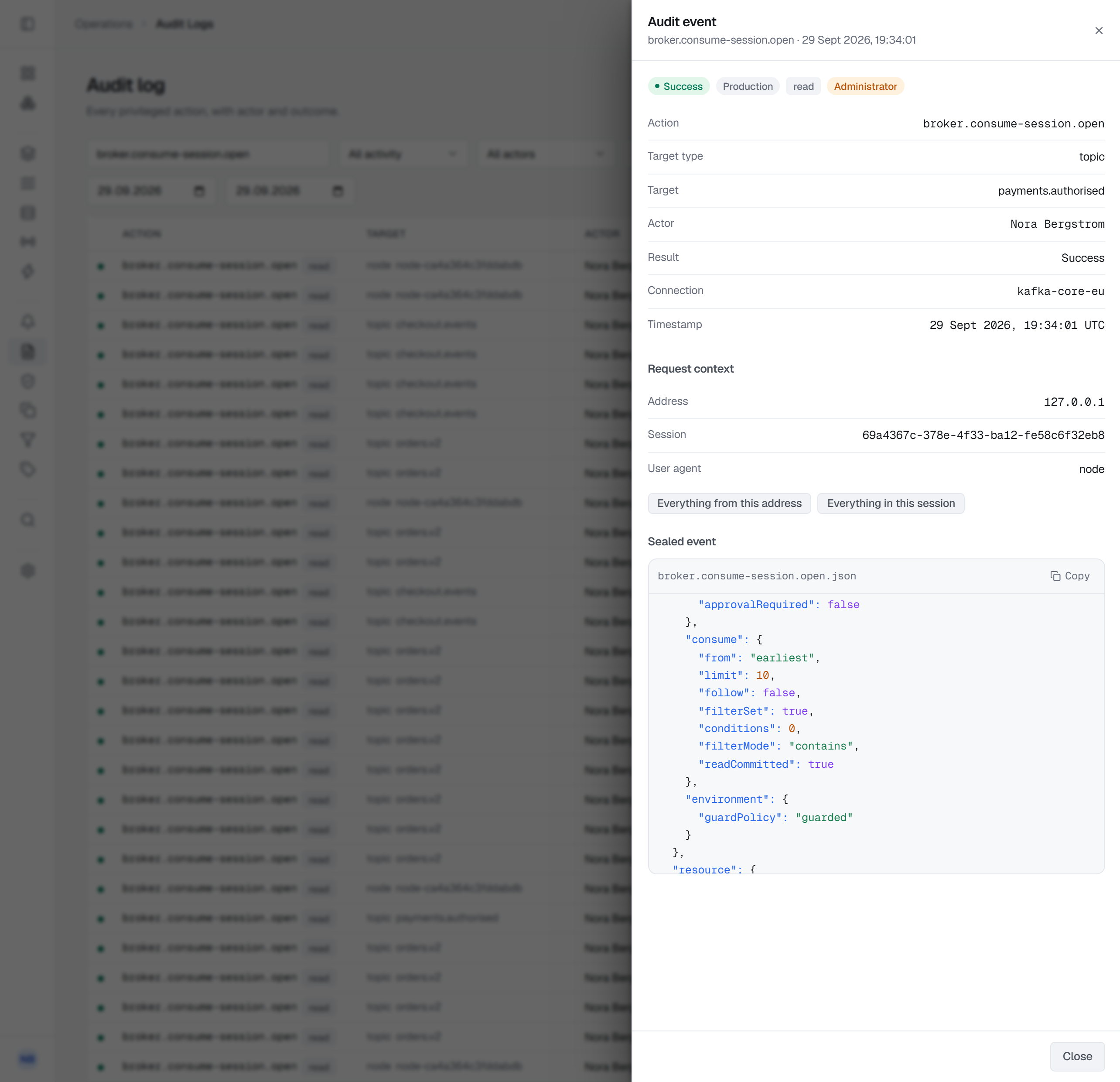Click the Sealed event heading
This screenshot has height=1082, width=1120.
pyautogui.click(x=681, y=541)
